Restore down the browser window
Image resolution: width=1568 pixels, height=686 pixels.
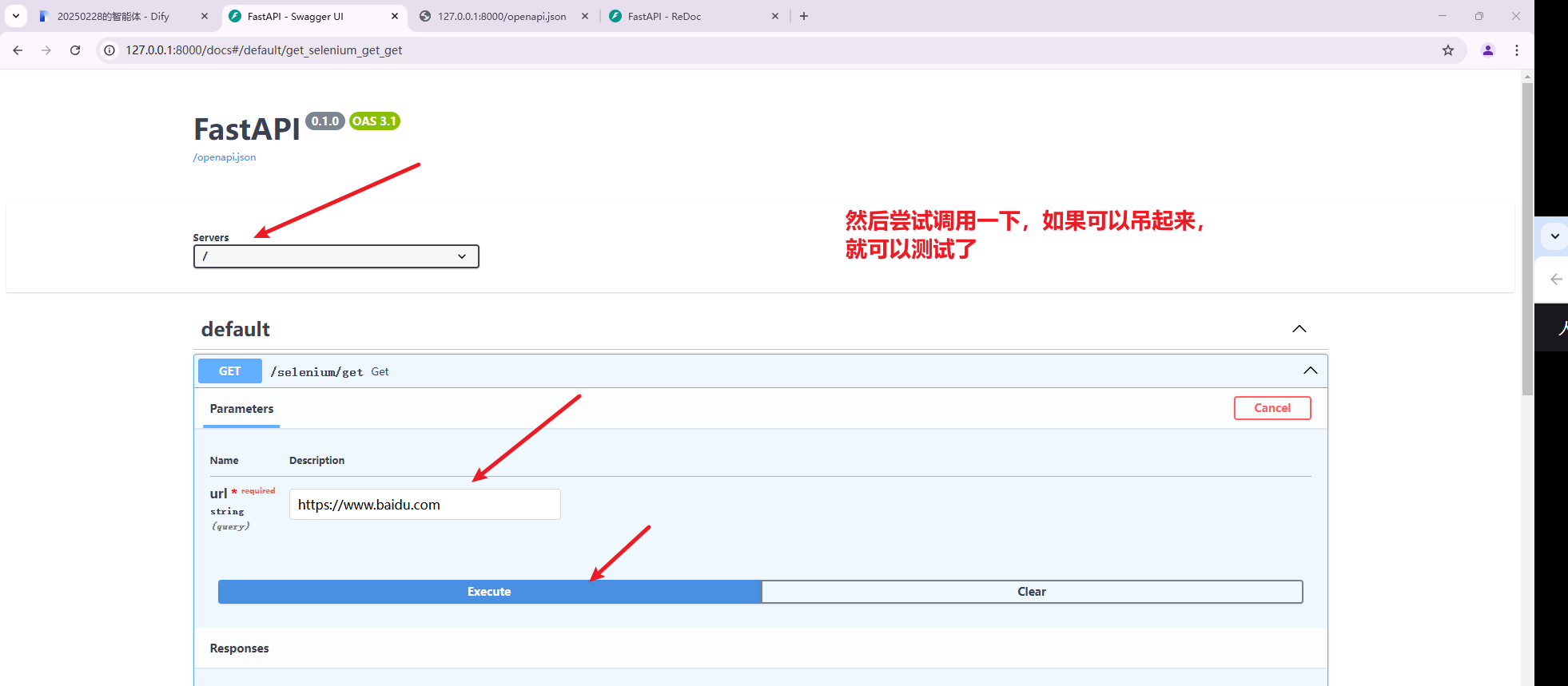(1479, 16)
